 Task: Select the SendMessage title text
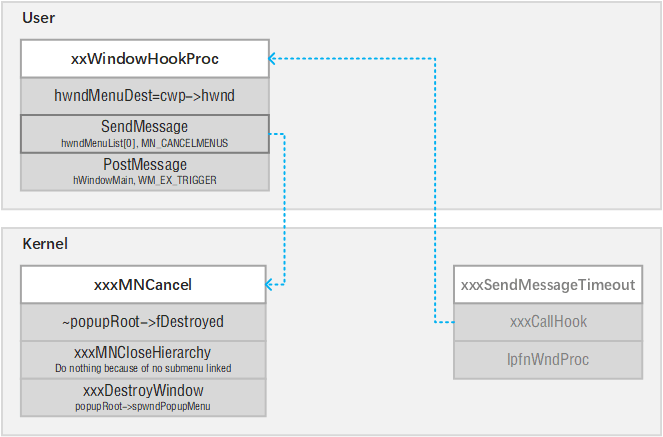[144, 127]
